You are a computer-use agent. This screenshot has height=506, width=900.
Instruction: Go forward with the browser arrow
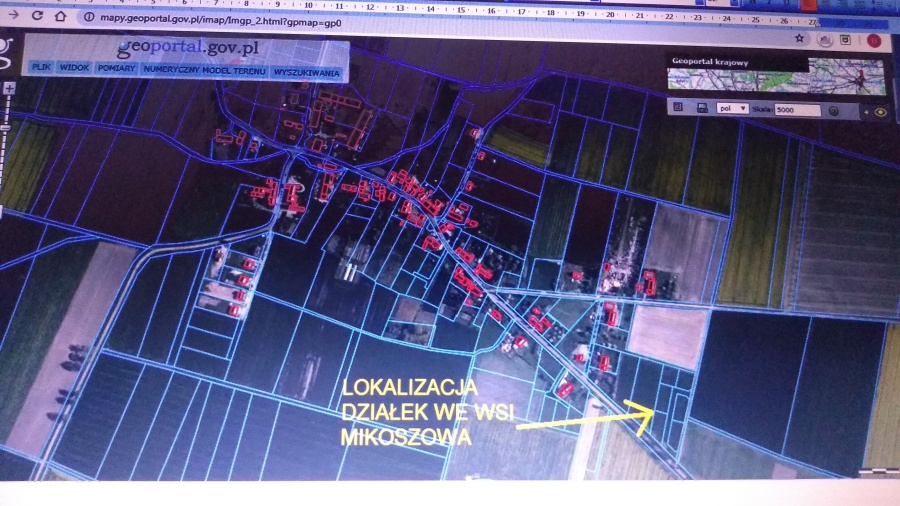click(13, 15)
